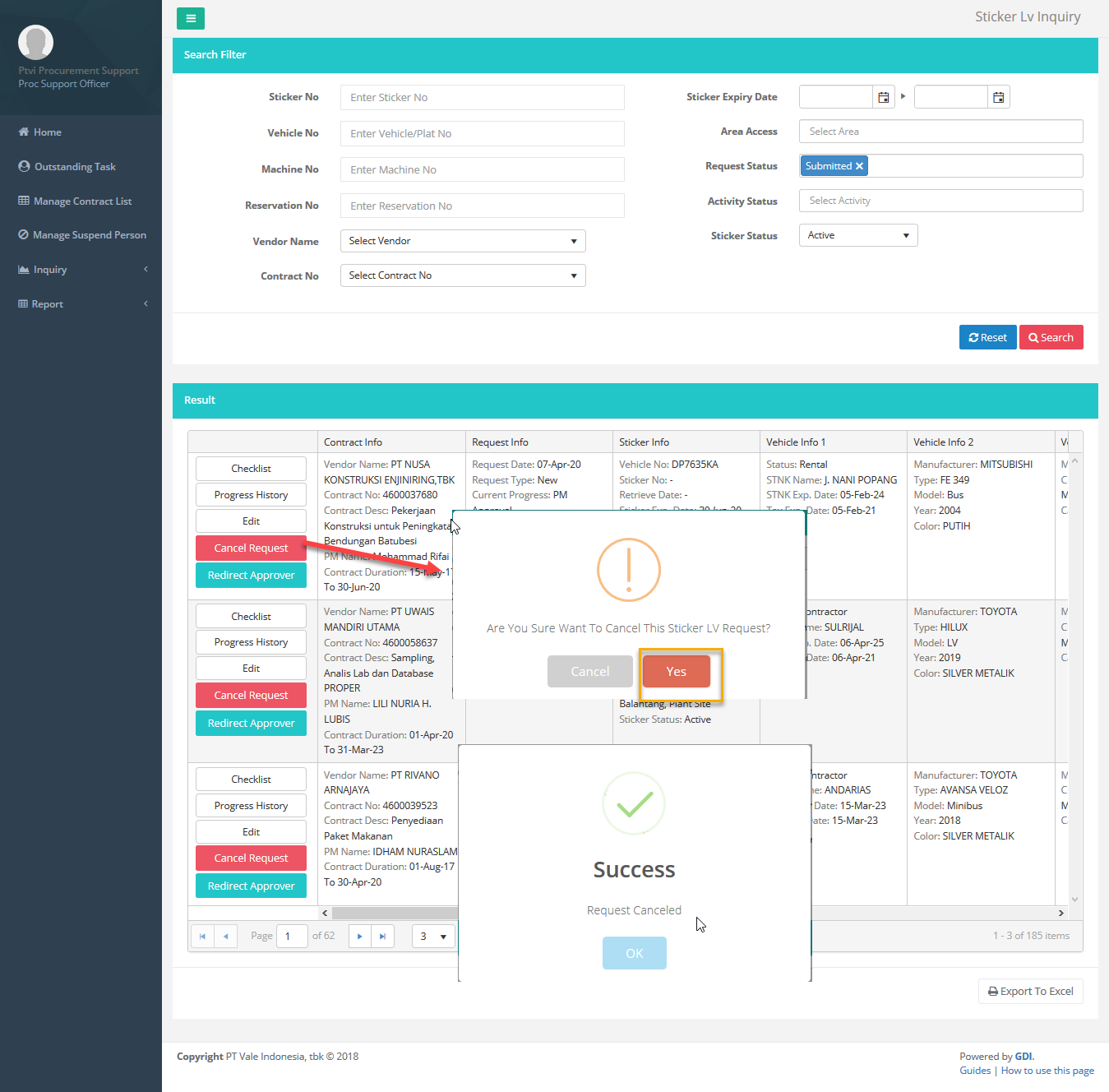This screenshot has width=1109, height=1092.
Task: Open Manage Contract List menu item
Action: click(x=81, y=201)
